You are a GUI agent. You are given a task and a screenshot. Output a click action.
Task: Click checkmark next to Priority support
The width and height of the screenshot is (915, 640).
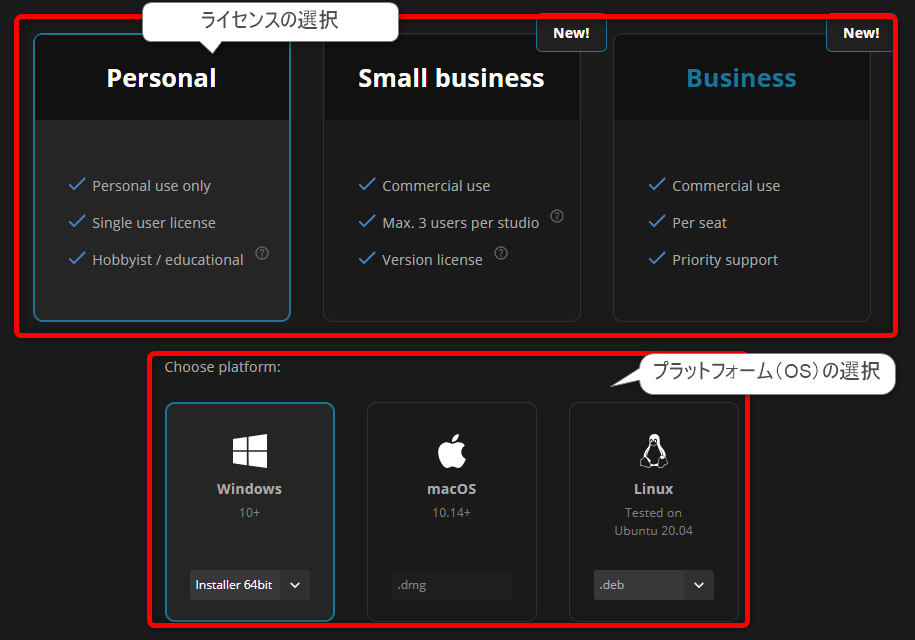click(657, 259)
